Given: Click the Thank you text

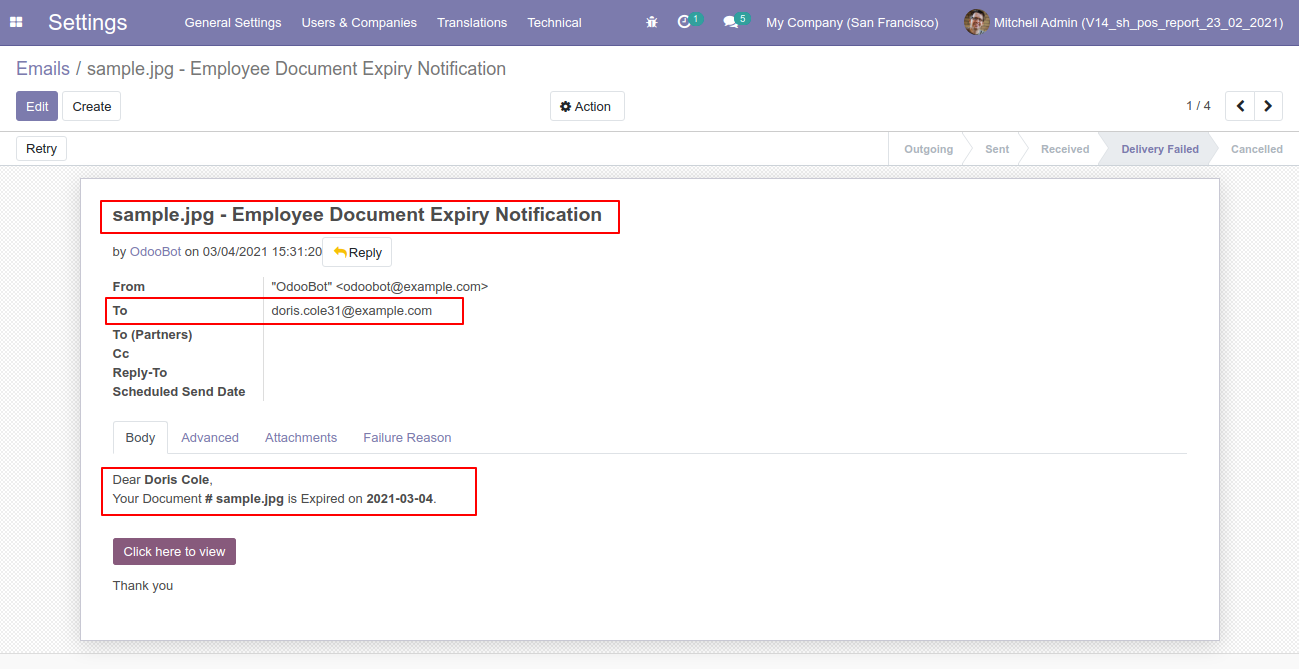Looking at the screenshot, I should coord(143,586).
